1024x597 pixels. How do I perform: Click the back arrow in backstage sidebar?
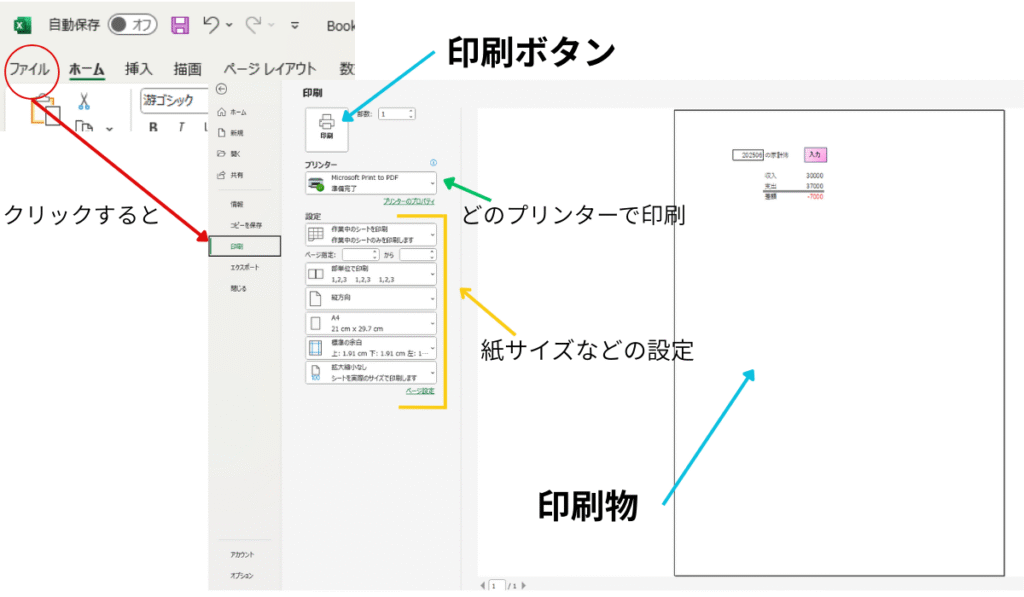[x=221, y=89]
